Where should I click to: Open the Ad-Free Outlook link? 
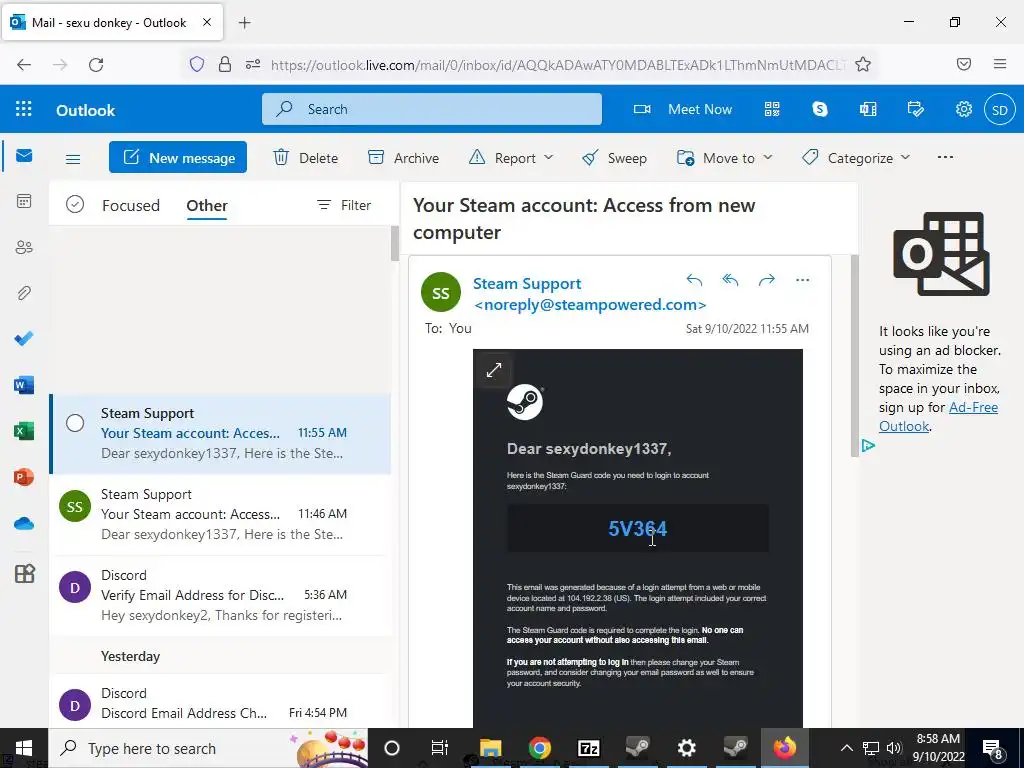coord(938,417)
